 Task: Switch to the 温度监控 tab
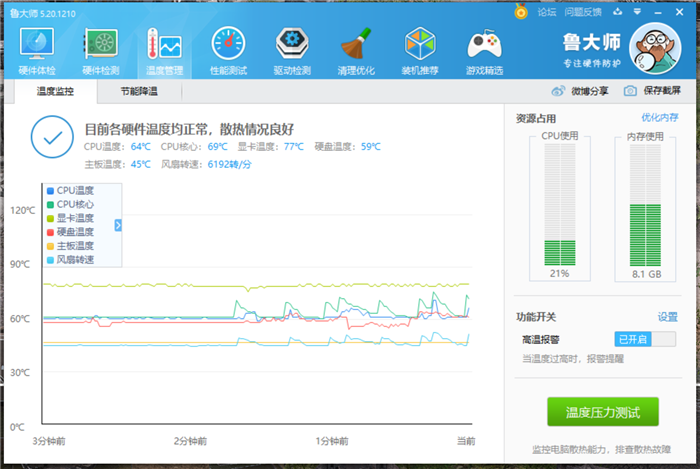(55, 91)
